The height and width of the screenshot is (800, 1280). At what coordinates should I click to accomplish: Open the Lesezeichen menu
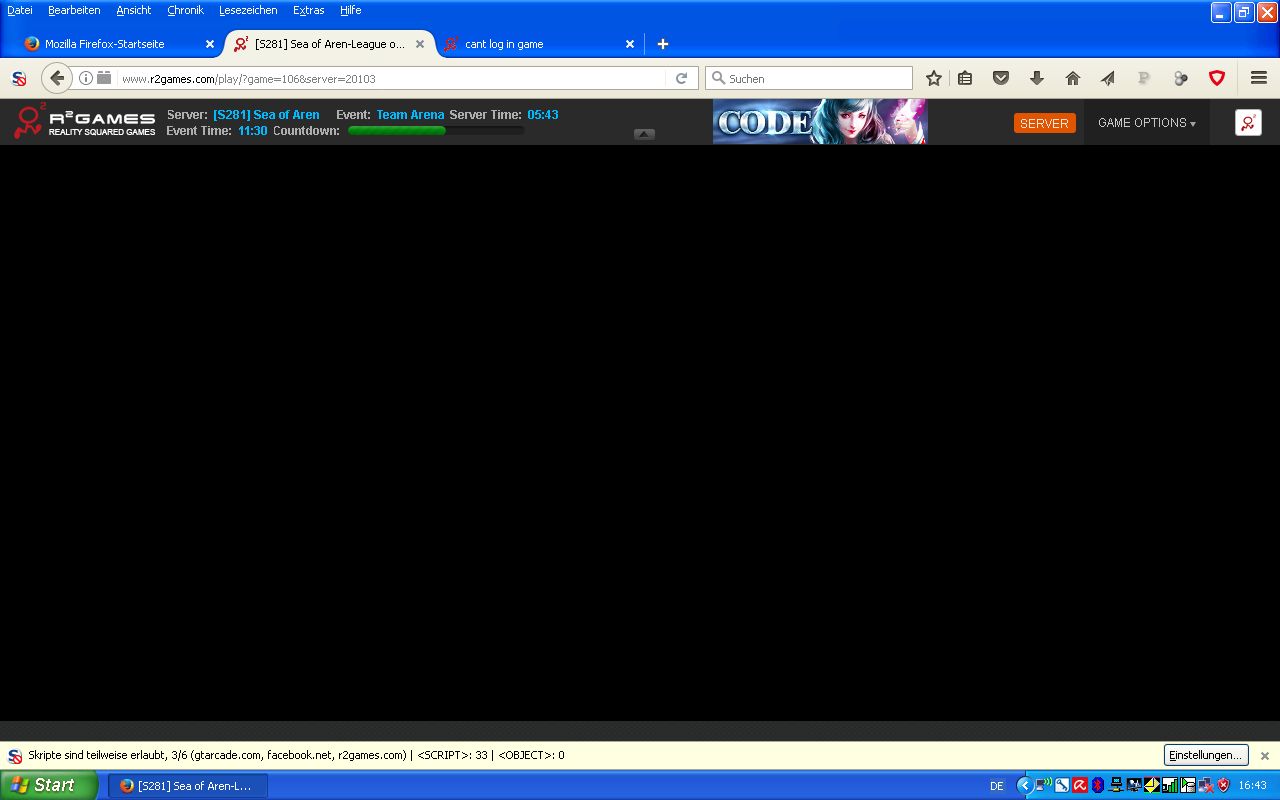pyautogui.click(x=248, y=10)
